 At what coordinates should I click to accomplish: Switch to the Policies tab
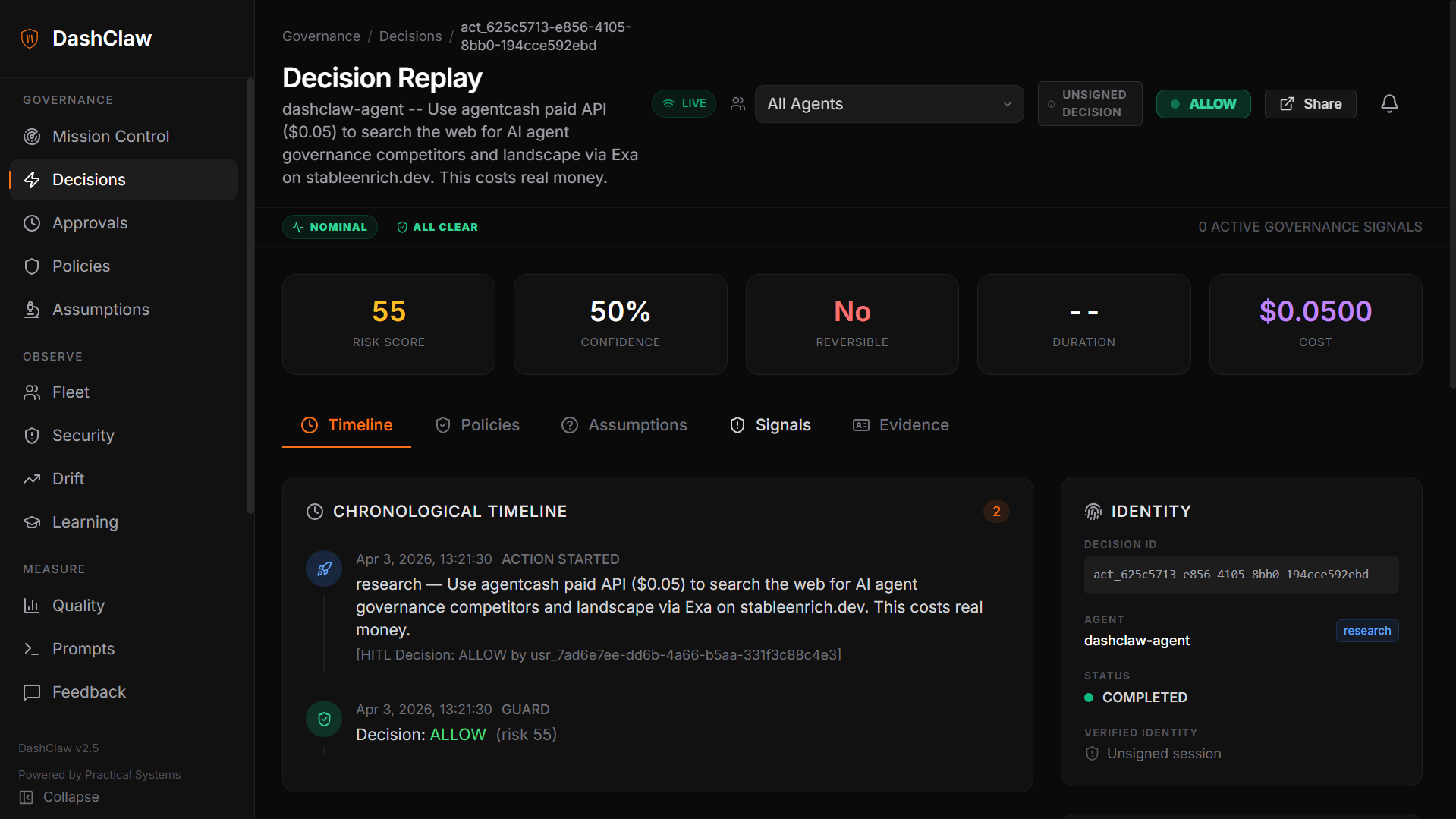click(477, 425)
